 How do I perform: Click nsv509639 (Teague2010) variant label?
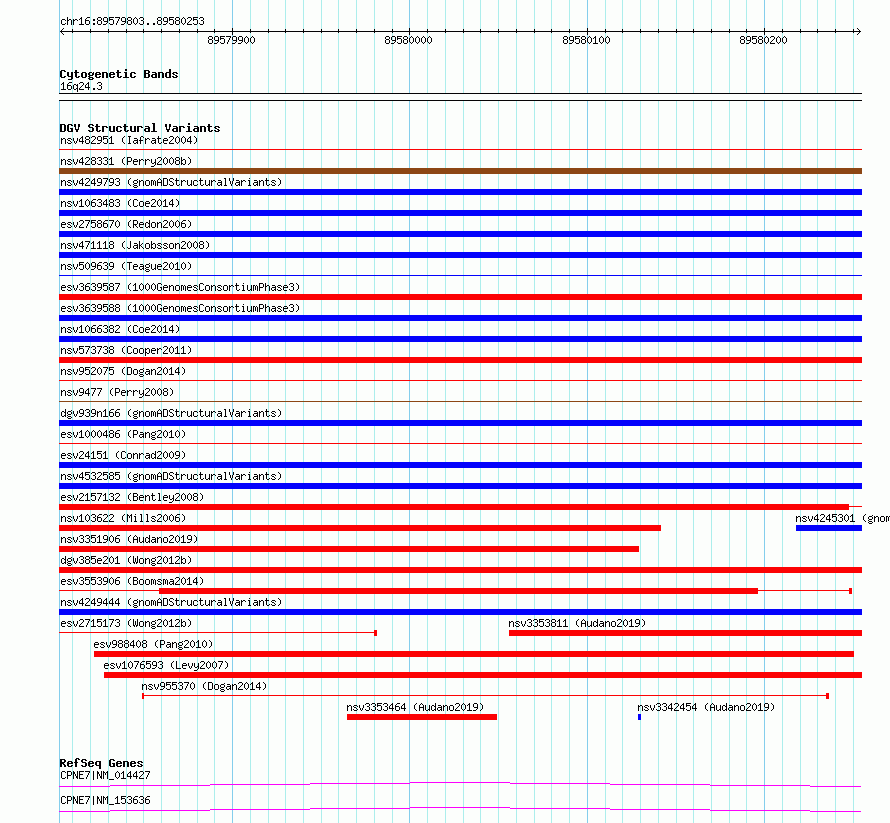126,266
